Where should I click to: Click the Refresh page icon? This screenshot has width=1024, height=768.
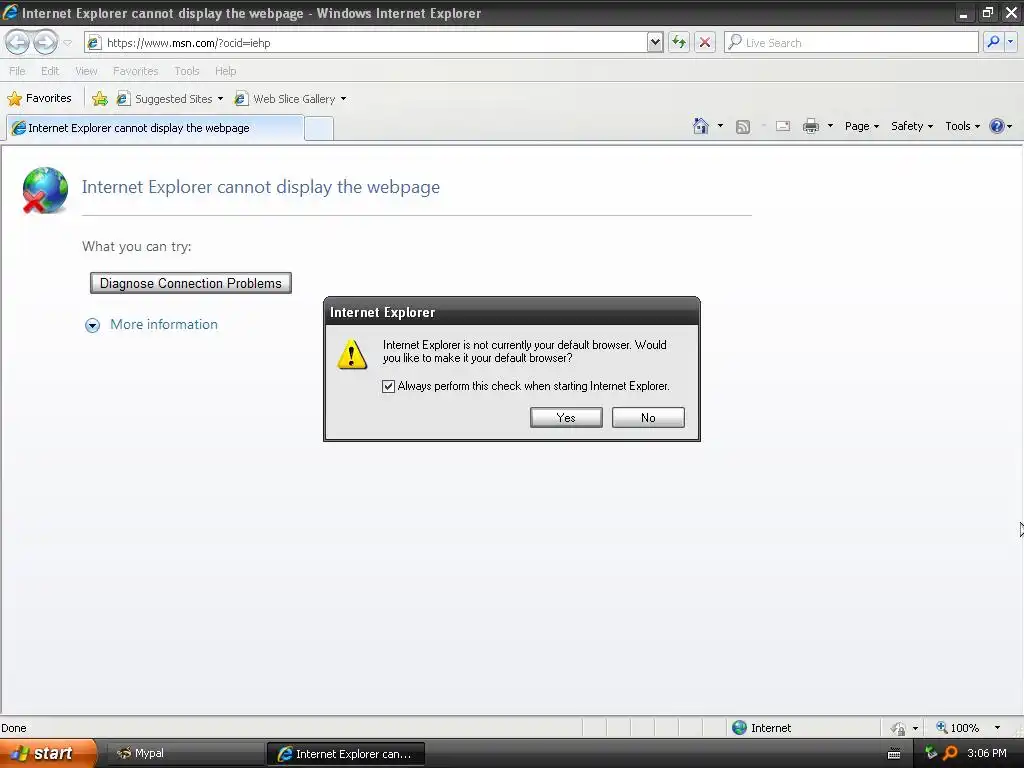679,42
